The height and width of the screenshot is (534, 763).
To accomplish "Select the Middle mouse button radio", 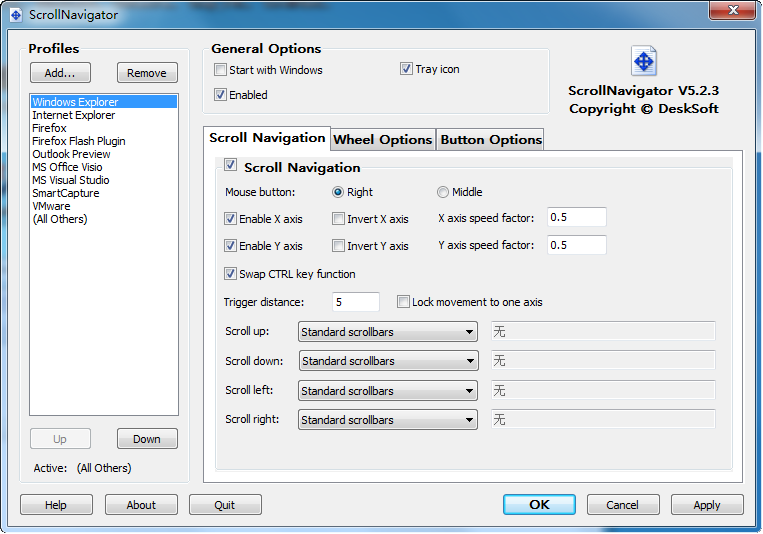I will tap(443, 192).
